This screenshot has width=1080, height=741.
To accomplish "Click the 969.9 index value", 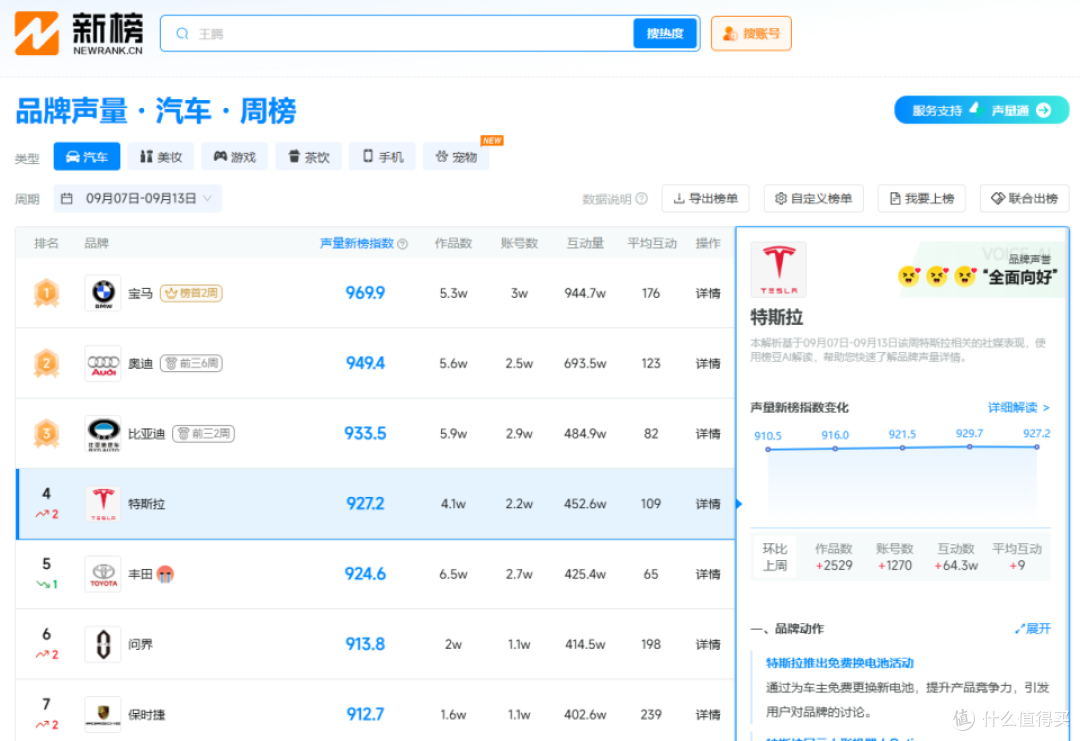I will [365, 293].
